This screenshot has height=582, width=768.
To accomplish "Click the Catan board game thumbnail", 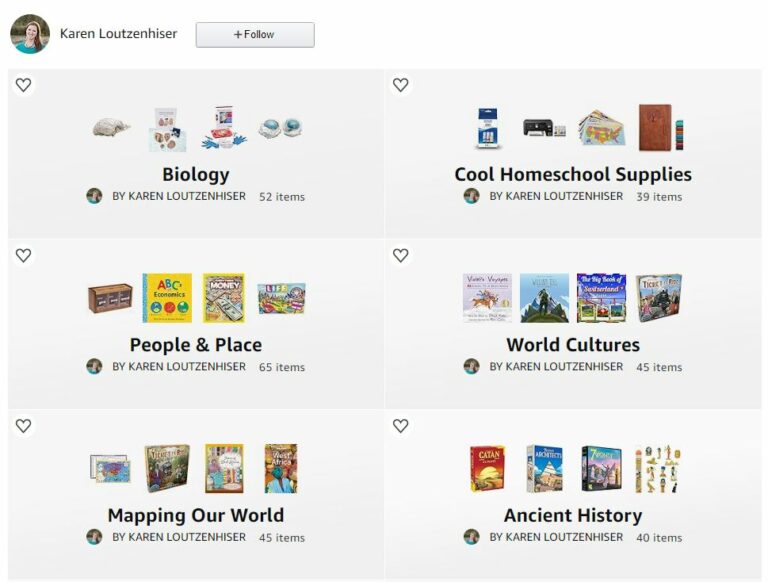I will [x=488, y=468].
